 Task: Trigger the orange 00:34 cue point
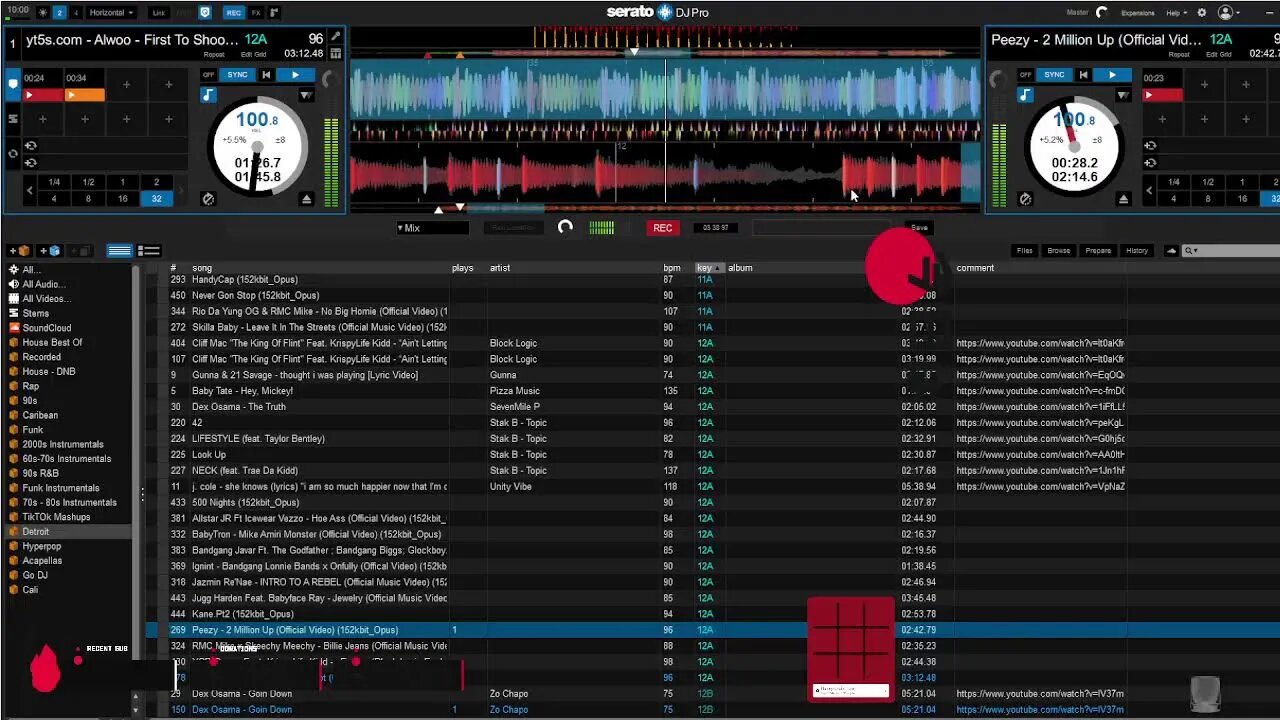click(85, 95)
